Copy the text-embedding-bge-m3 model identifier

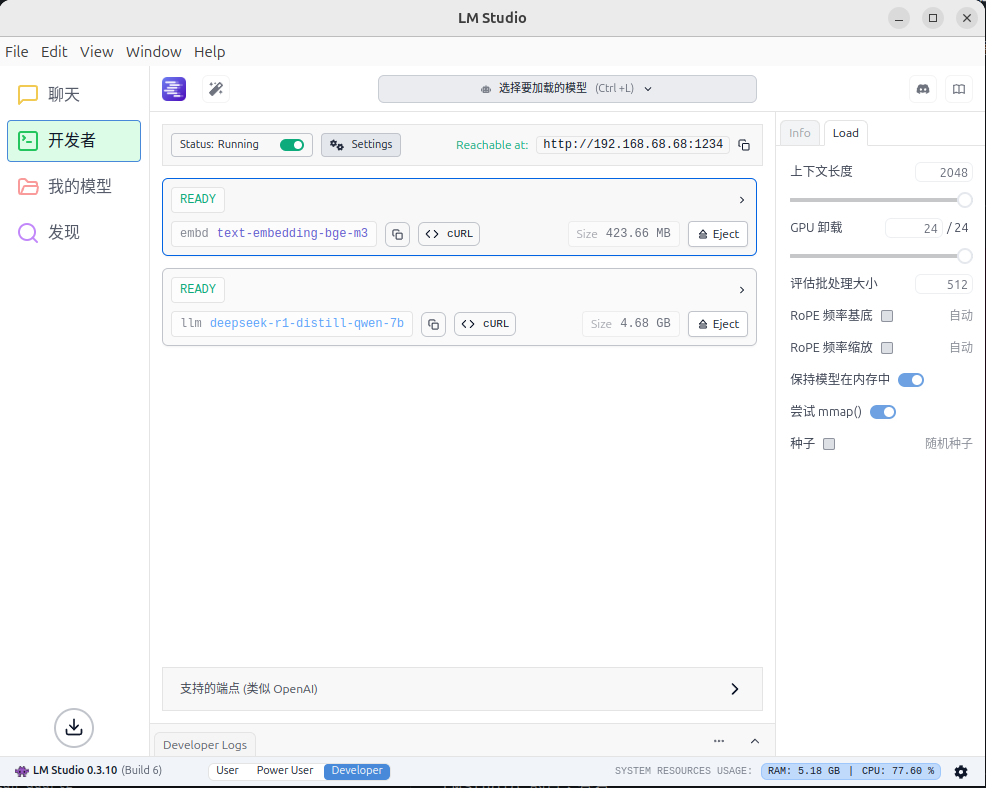click(x=397, y=234)
